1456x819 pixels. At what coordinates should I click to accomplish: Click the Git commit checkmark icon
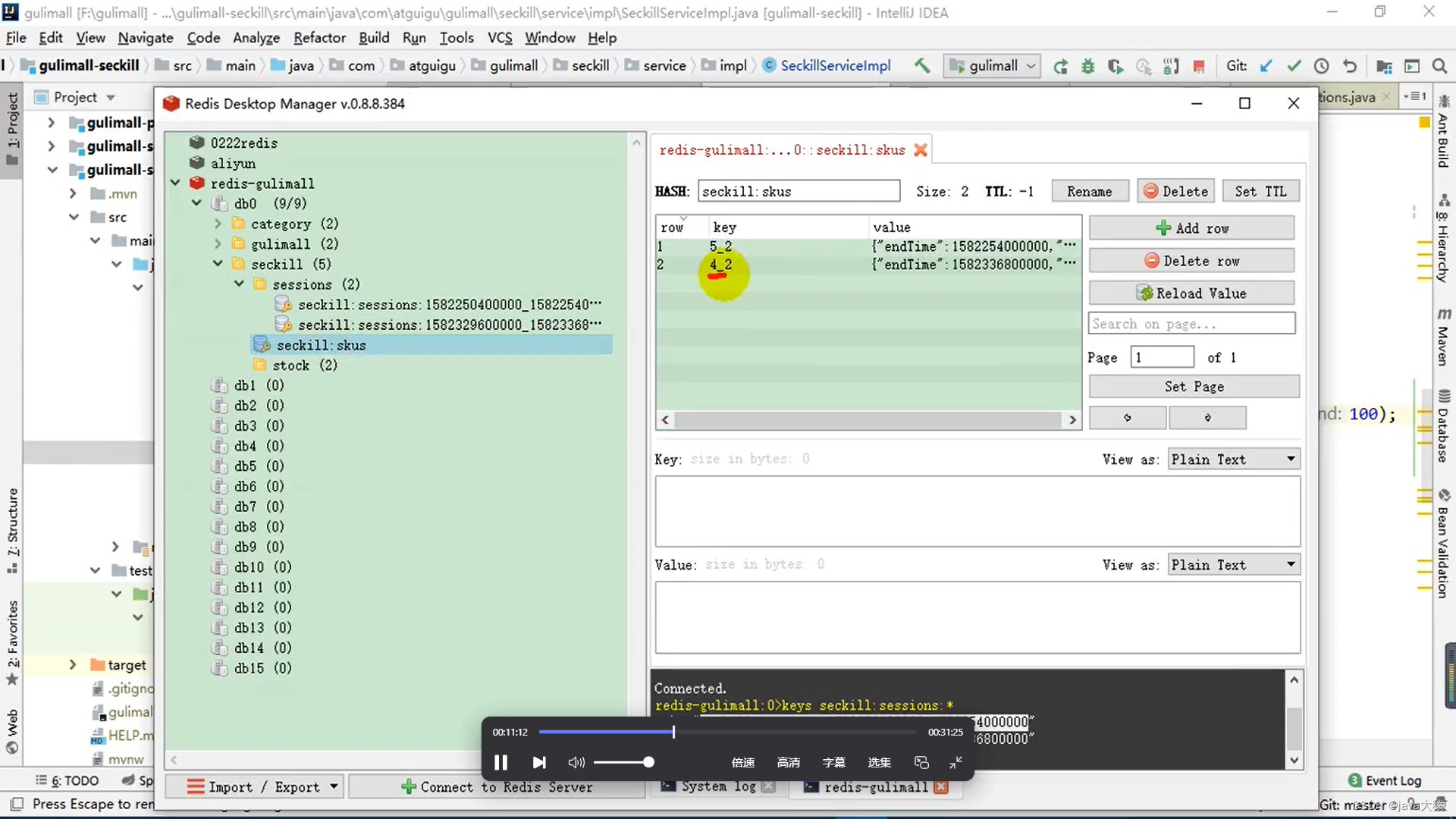(1294, 66)
